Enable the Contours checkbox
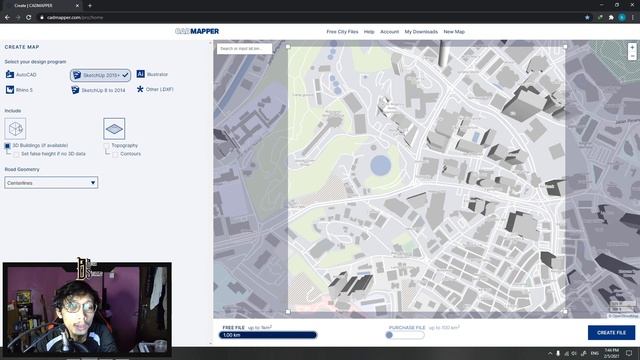 coord(116,154)
